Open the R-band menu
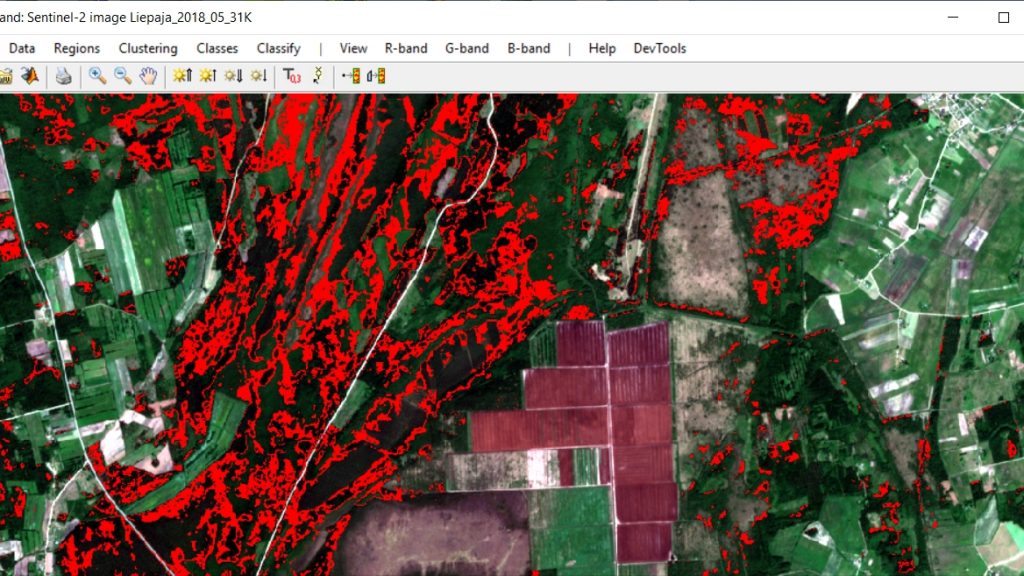Image resolution: width=1024 pixels, height=576 pixels. coord(405,48)
